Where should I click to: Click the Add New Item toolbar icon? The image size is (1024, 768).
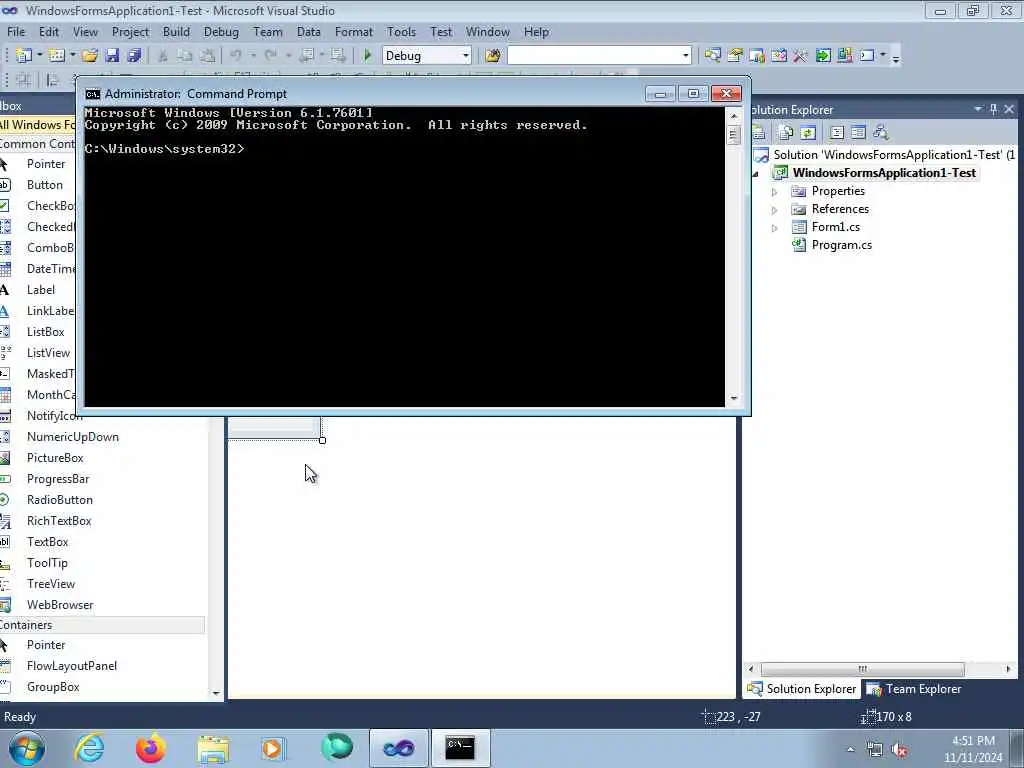point(57,56)
